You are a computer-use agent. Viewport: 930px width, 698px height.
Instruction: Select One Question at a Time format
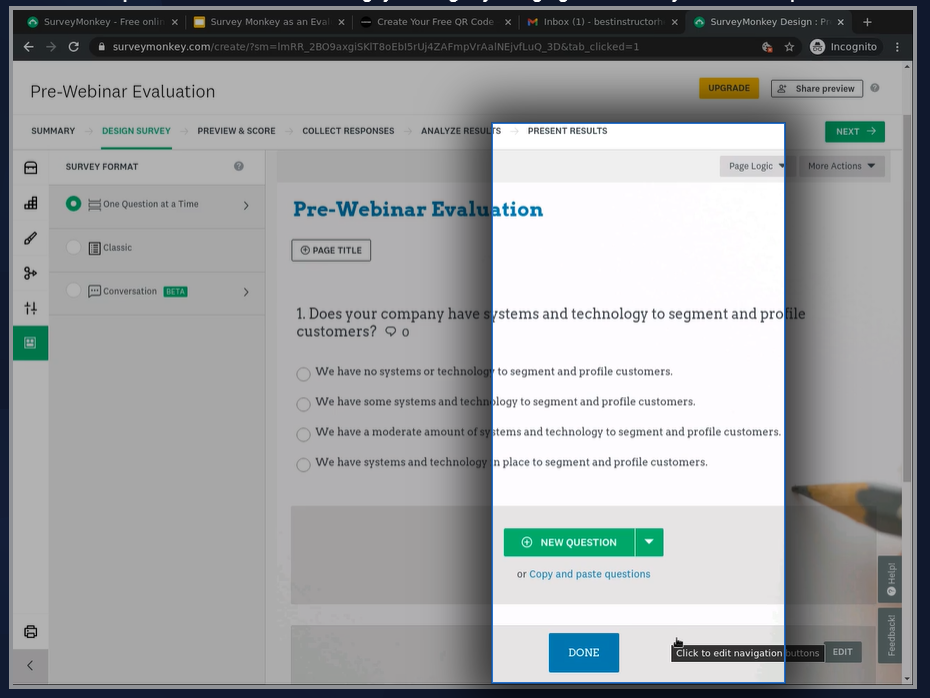click(x=74, y=204)
